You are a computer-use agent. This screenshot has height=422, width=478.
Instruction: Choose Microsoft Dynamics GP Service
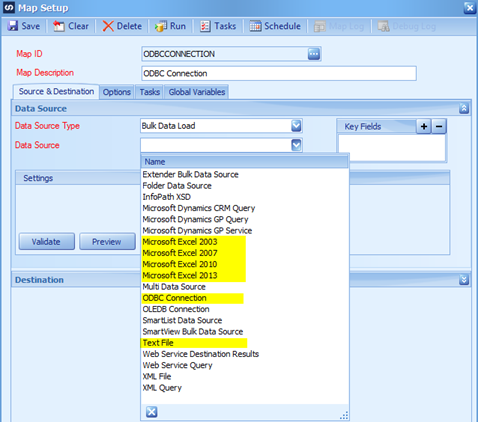coord(245,230)
